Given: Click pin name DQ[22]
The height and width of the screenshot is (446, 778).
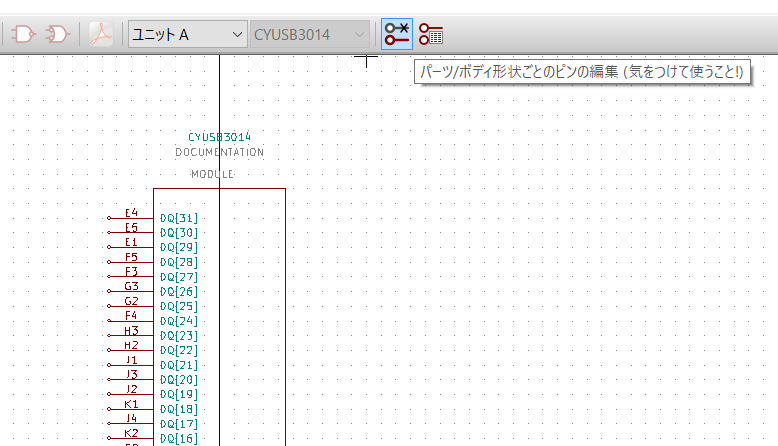Looking at the screenshot, I should click(x=179, y=350).
